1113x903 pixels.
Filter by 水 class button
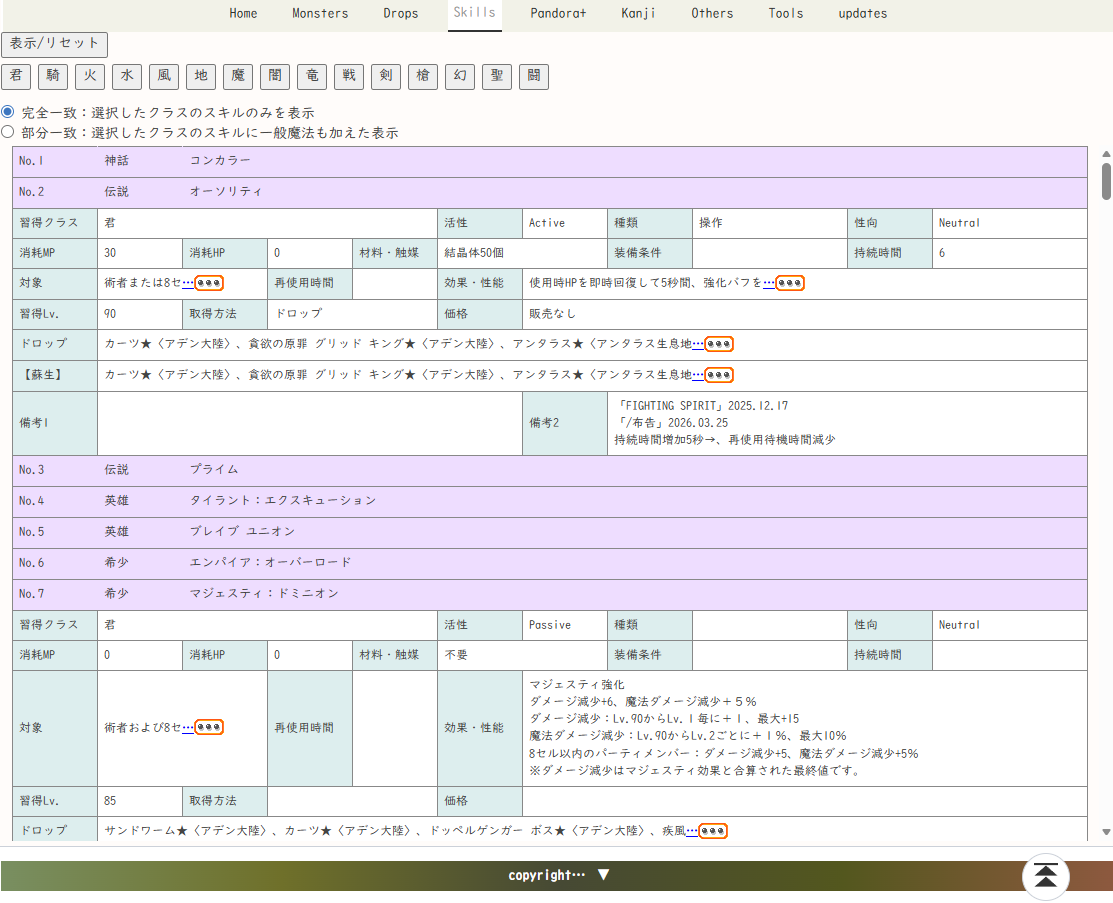(x=127, y=77)
